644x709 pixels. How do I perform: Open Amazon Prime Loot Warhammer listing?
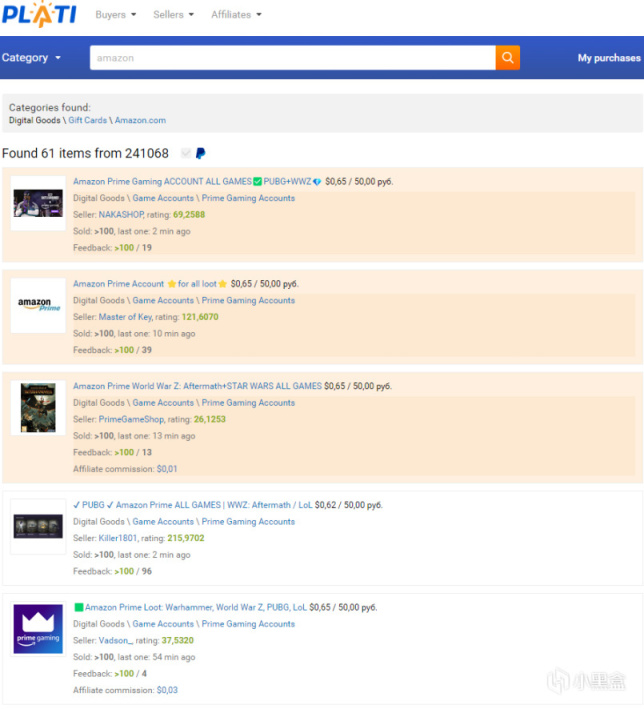[x=190, y=607]
